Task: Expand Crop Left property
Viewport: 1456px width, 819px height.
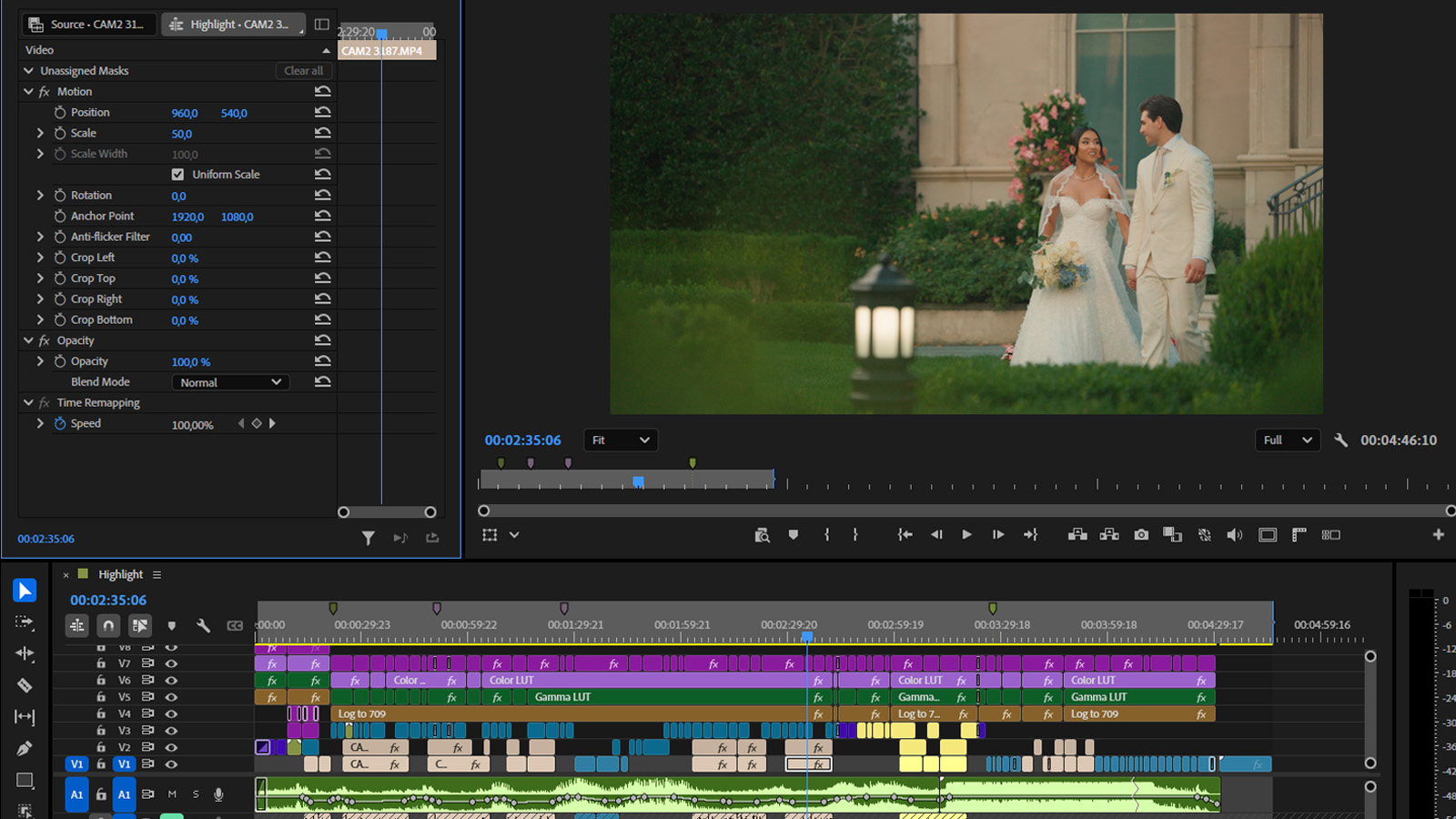Action: [x=40, y=258]
